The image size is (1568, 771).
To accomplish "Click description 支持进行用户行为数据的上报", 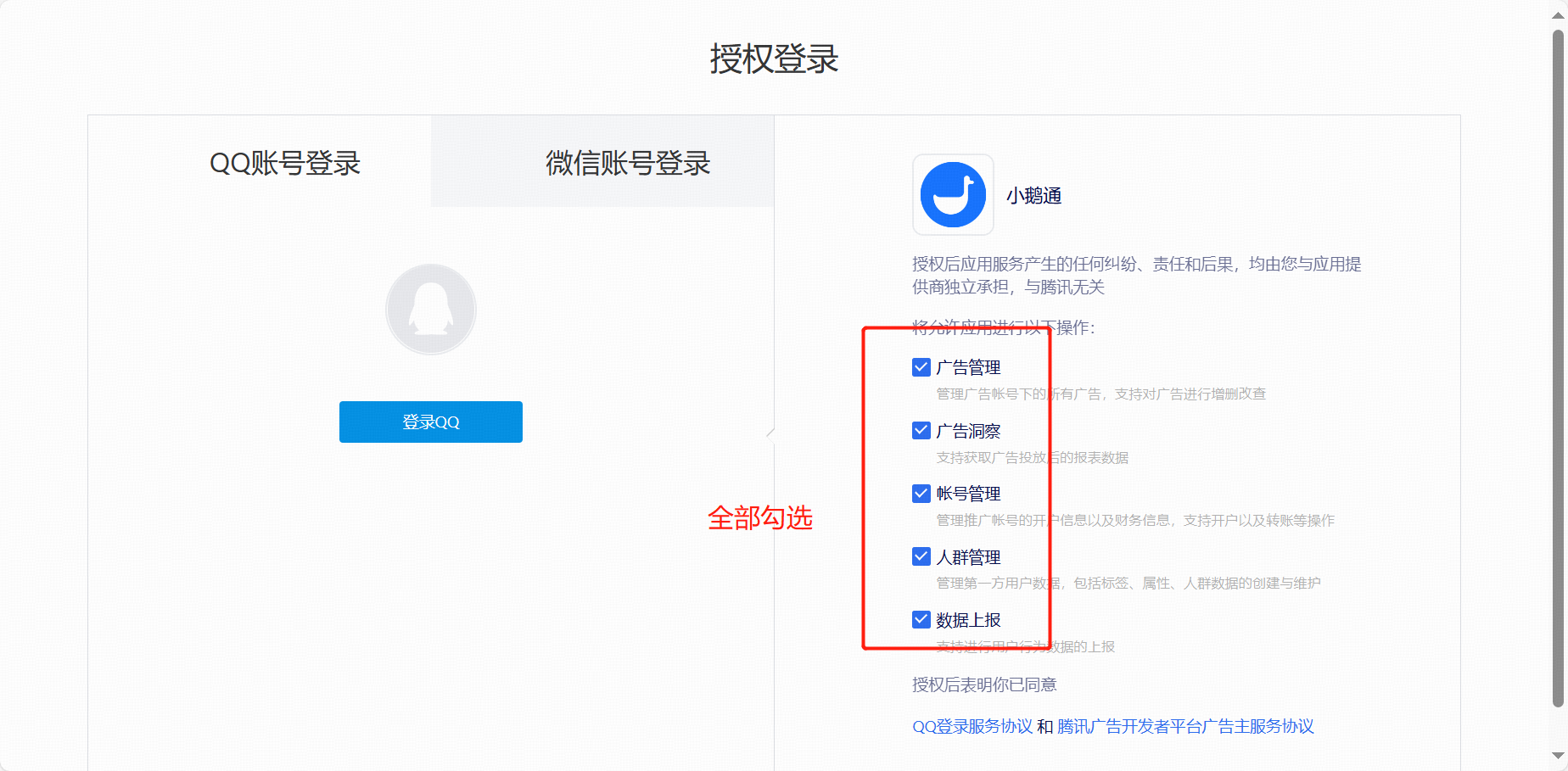I will [x=1026, y=646].
